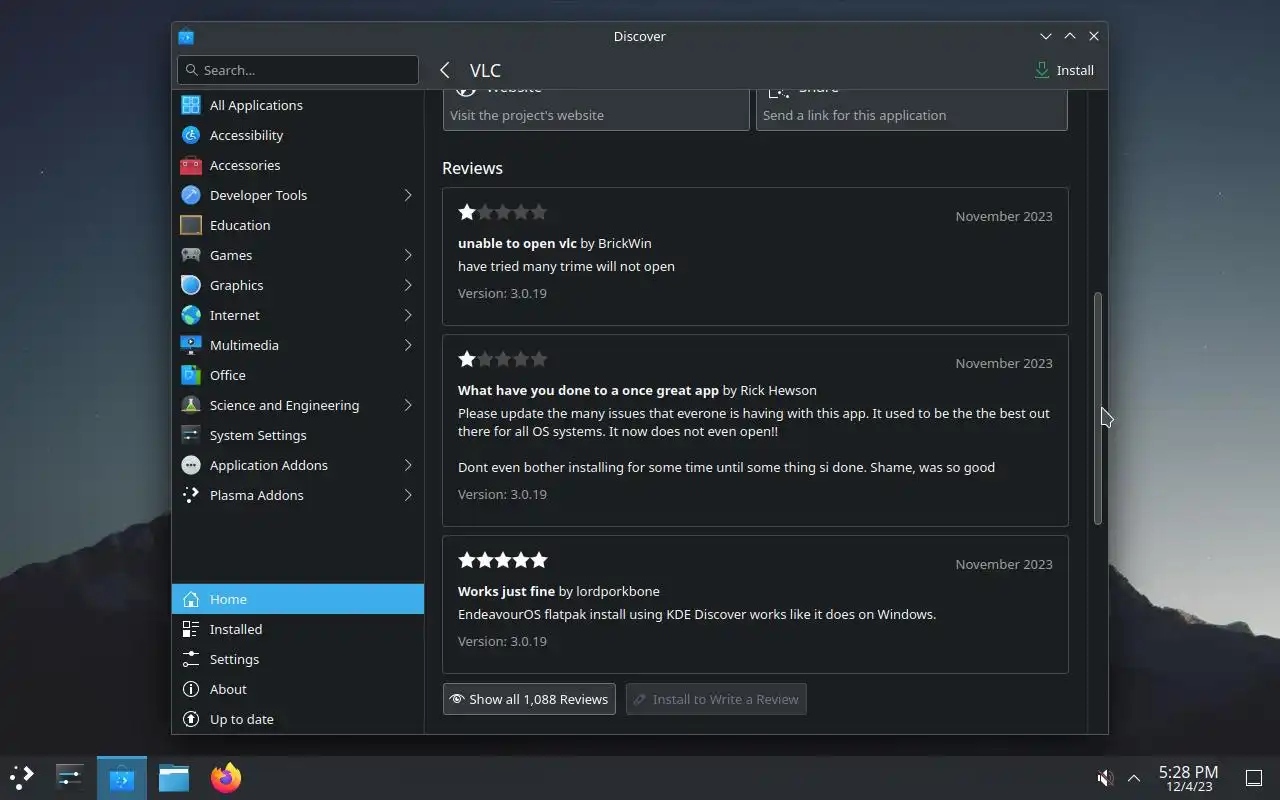Viewport: 1280px width, 800px height.
Task: Open the KDE application launcher
Action: pyautogui.click(x=22, y=777)
